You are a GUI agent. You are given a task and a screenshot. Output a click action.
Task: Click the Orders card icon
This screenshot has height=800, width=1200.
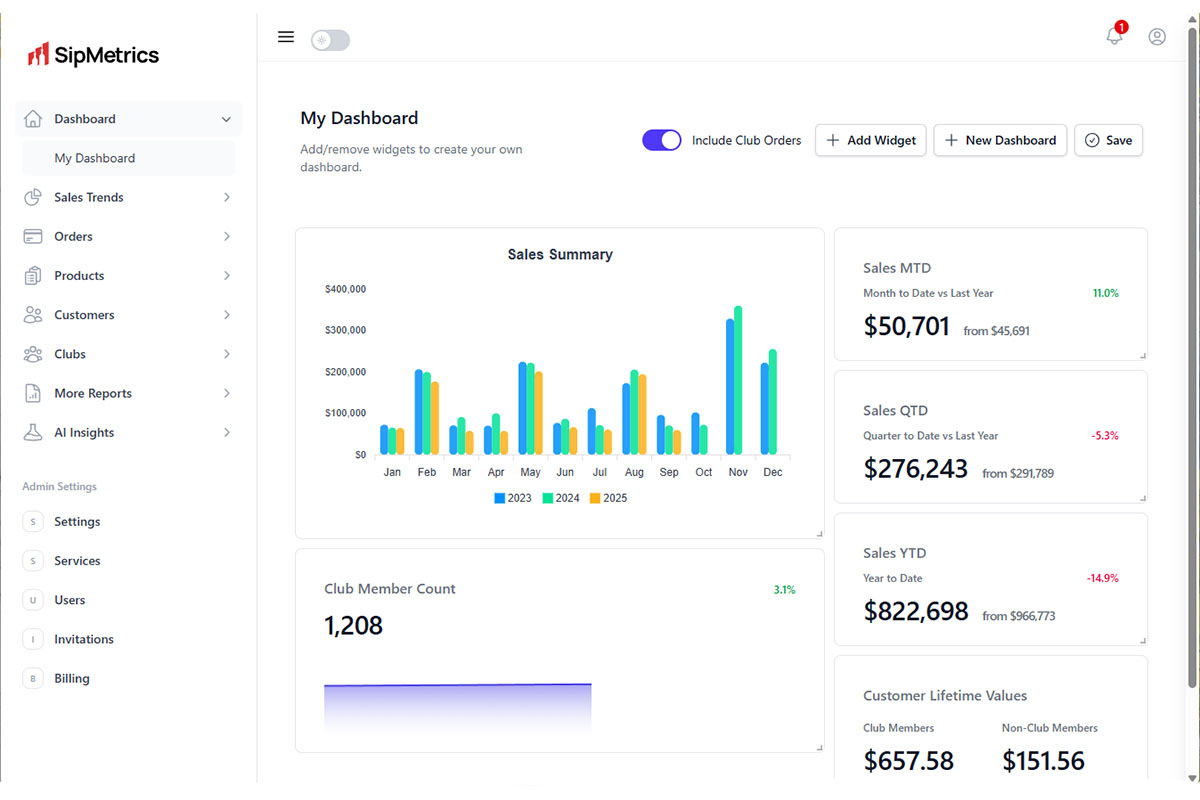(x=33, y=237)
